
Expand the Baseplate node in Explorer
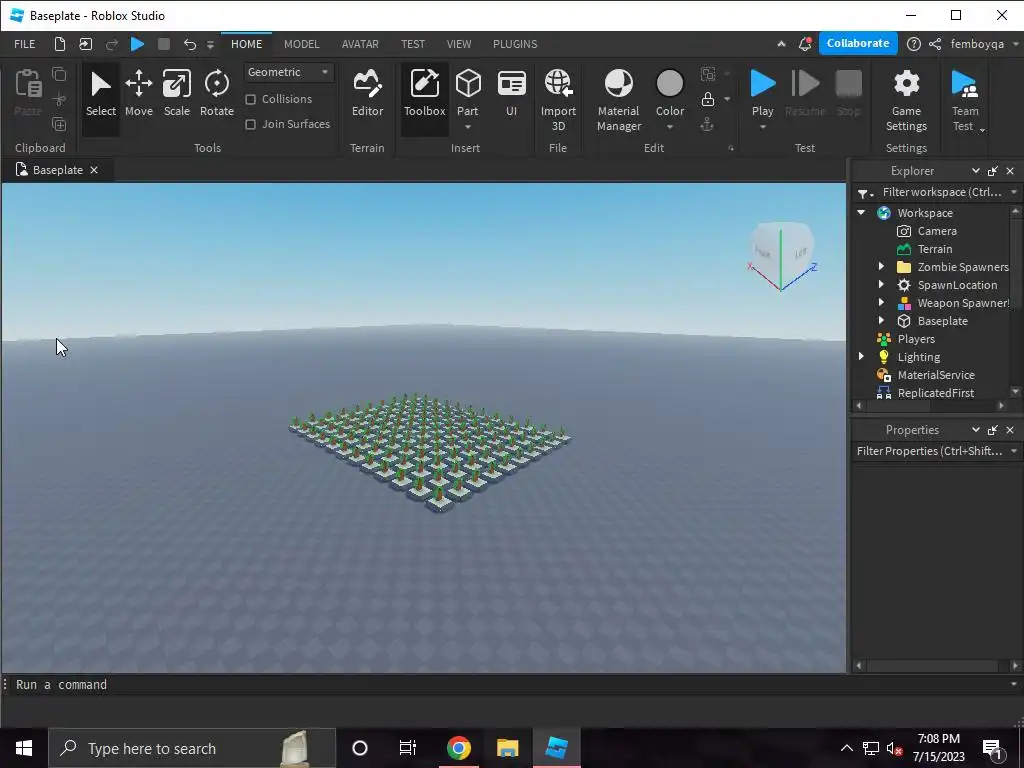pyautogui.click(x=881, y=321)
